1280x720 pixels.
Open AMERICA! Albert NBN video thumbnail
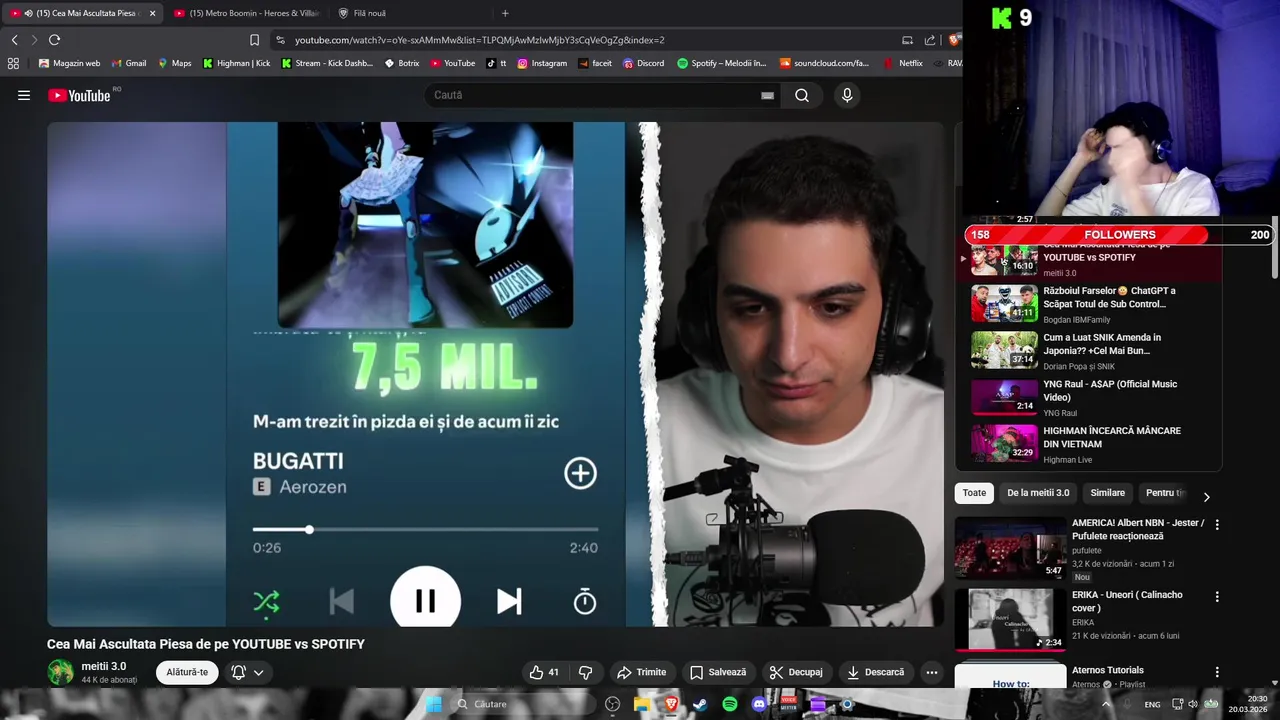1010,548
